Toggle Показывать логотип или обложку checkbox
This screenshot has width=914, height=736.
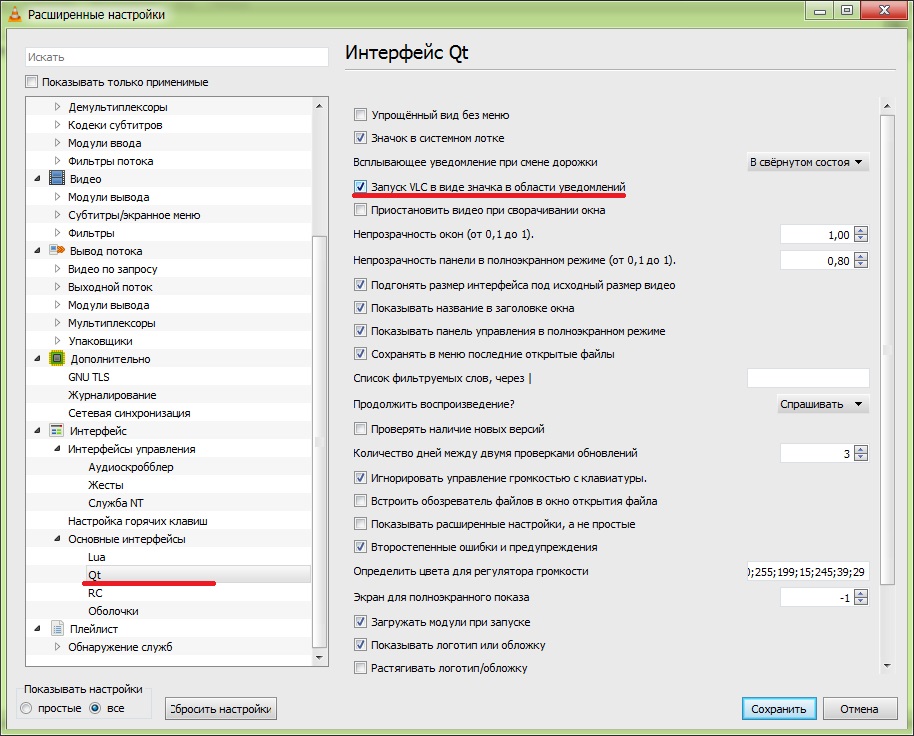coord(360,645)
